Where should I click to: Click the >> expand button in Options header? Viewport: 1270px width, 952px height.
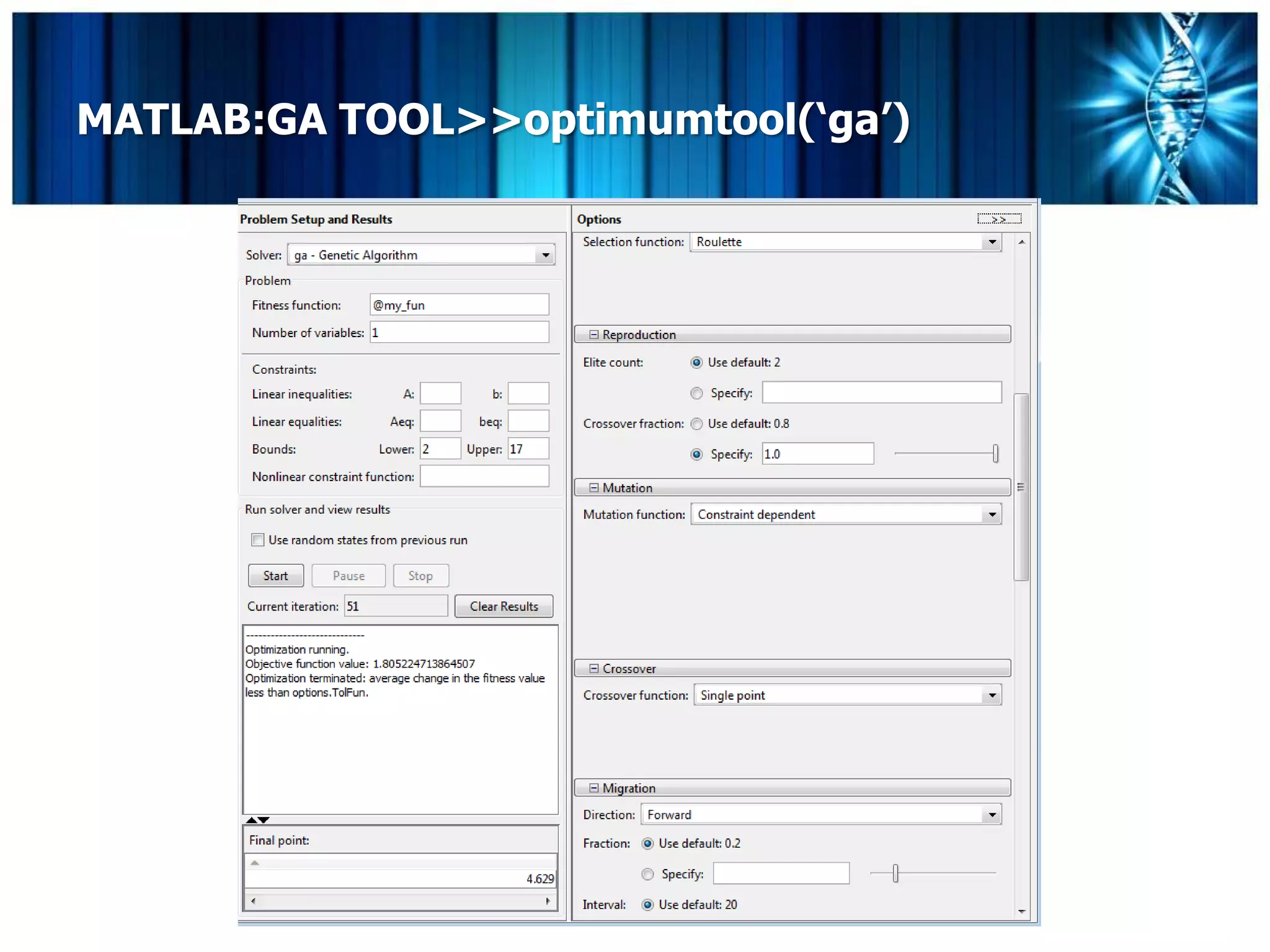tap(999, 219)
